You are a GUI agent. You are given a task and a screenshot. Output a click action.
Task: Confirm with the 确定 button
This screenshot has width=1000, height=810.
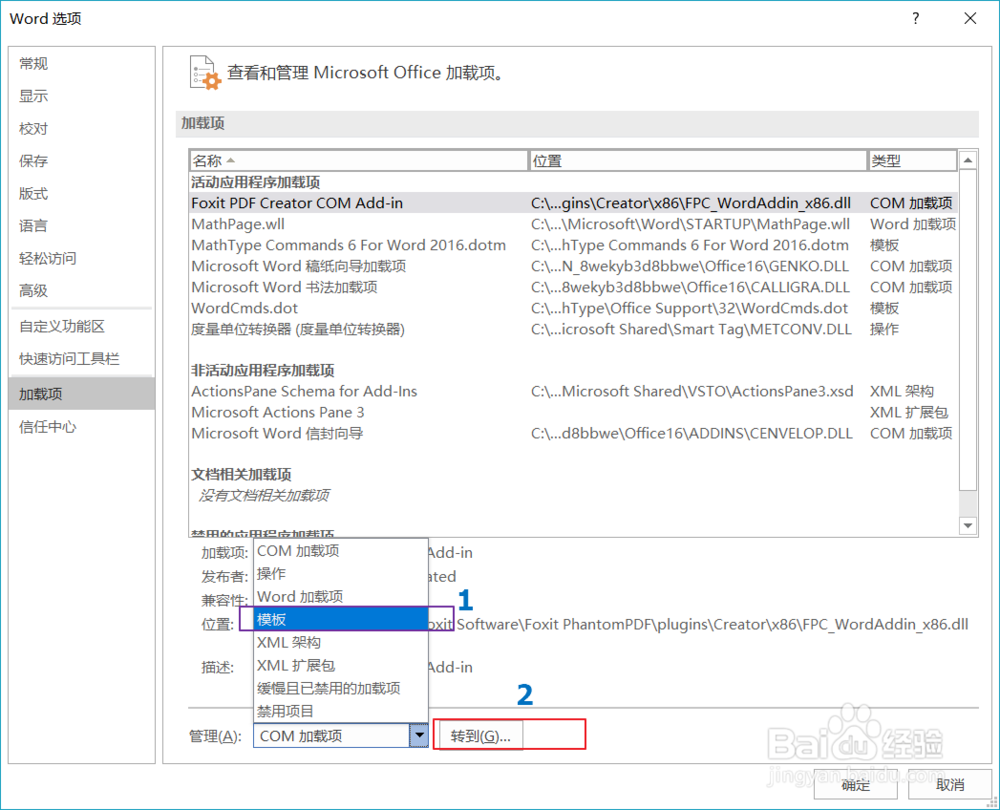(855, 785)
